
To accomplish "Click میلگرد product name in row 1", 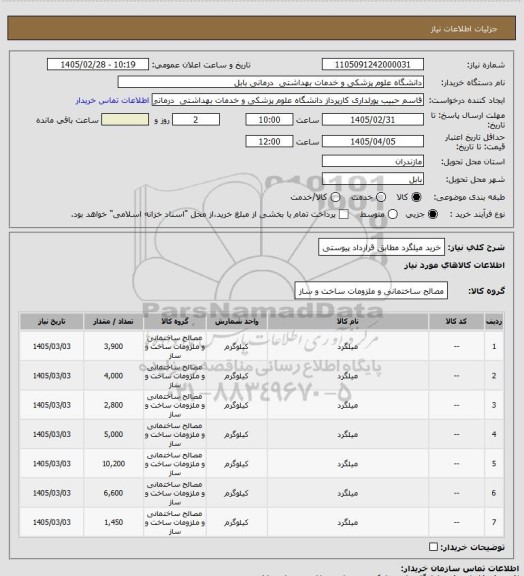I will (x=348, y=346).
